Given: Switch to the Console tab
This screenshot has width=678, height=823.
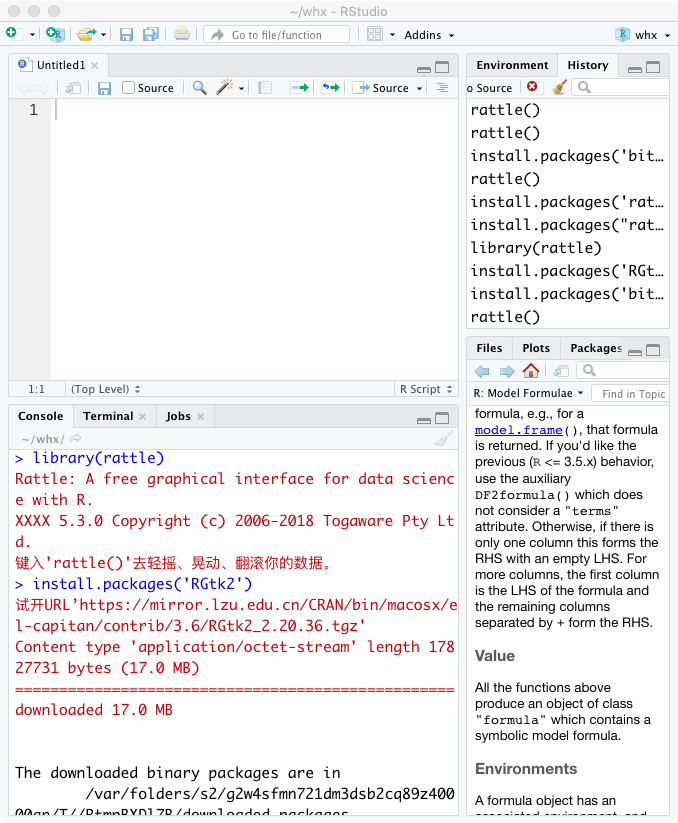Looking at the screenshot, I should [40, 416].
